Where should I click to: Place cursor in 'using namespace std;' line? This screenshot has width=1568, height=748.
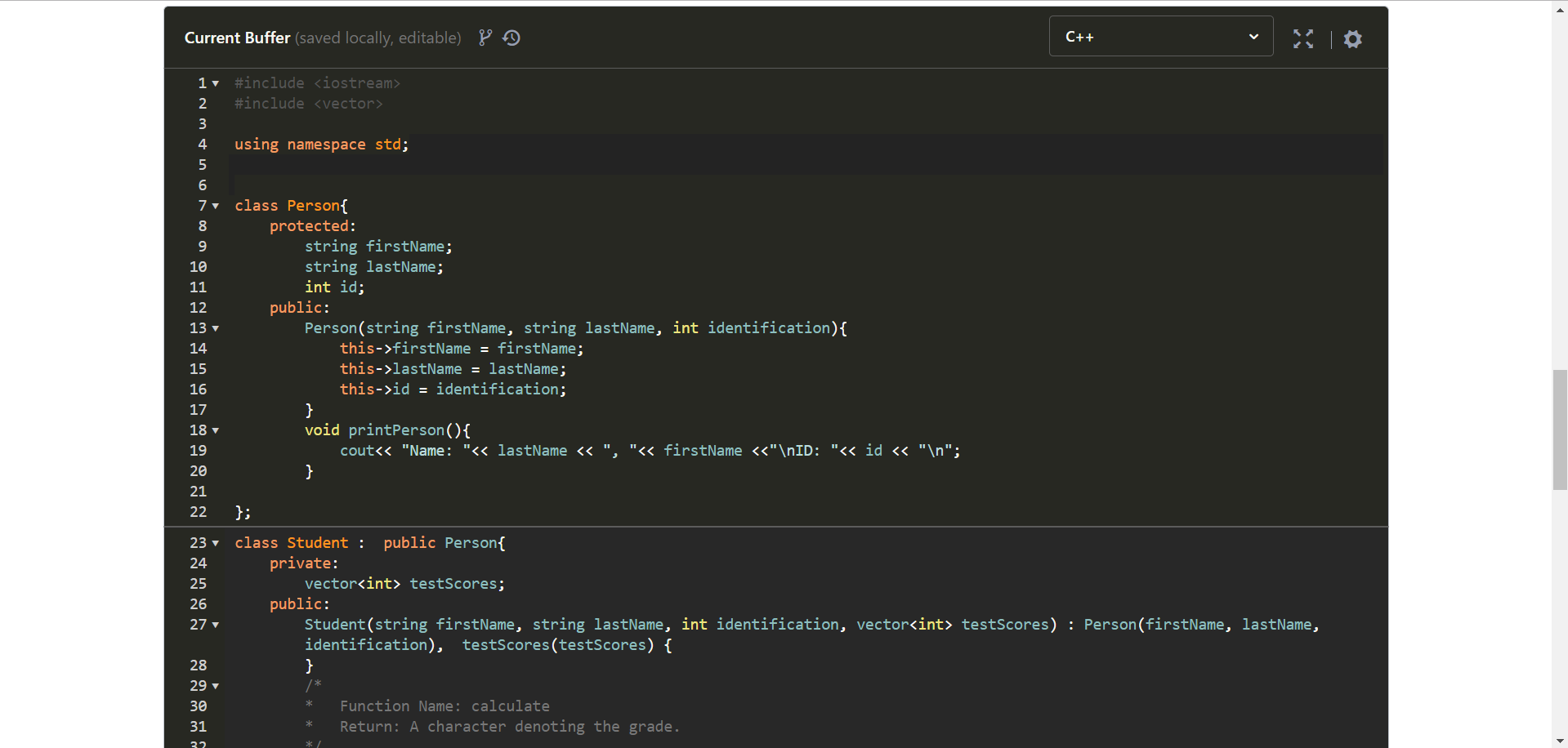[321, 145]
